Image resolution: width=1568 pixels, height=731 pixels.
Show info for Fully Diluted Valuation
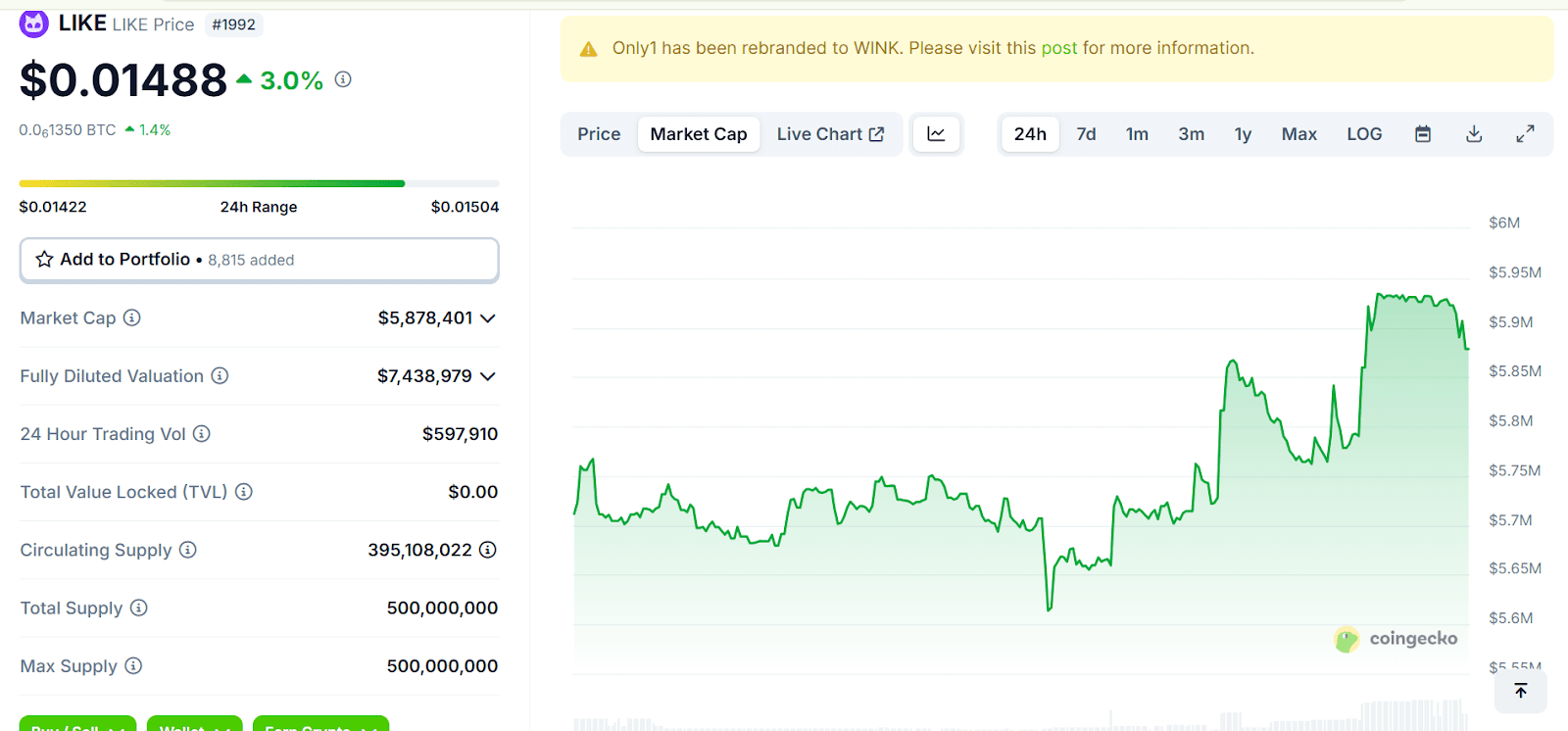tap(220, 376)
